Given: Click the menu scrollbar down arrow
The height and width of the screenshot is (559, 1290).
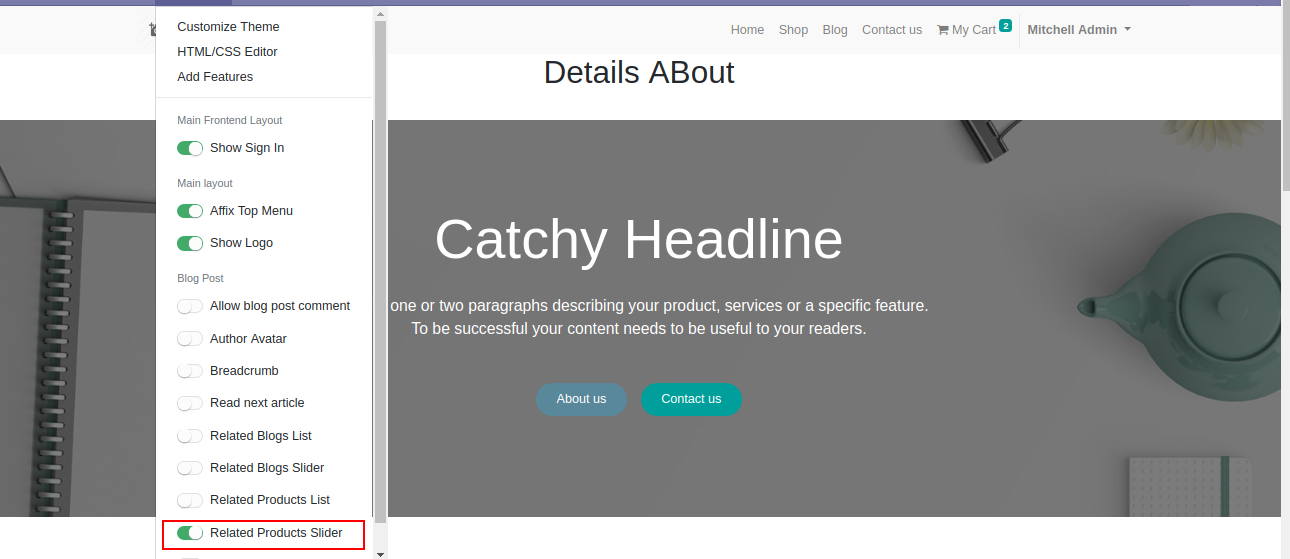Looking at the screenshot, I should (380, 552).
